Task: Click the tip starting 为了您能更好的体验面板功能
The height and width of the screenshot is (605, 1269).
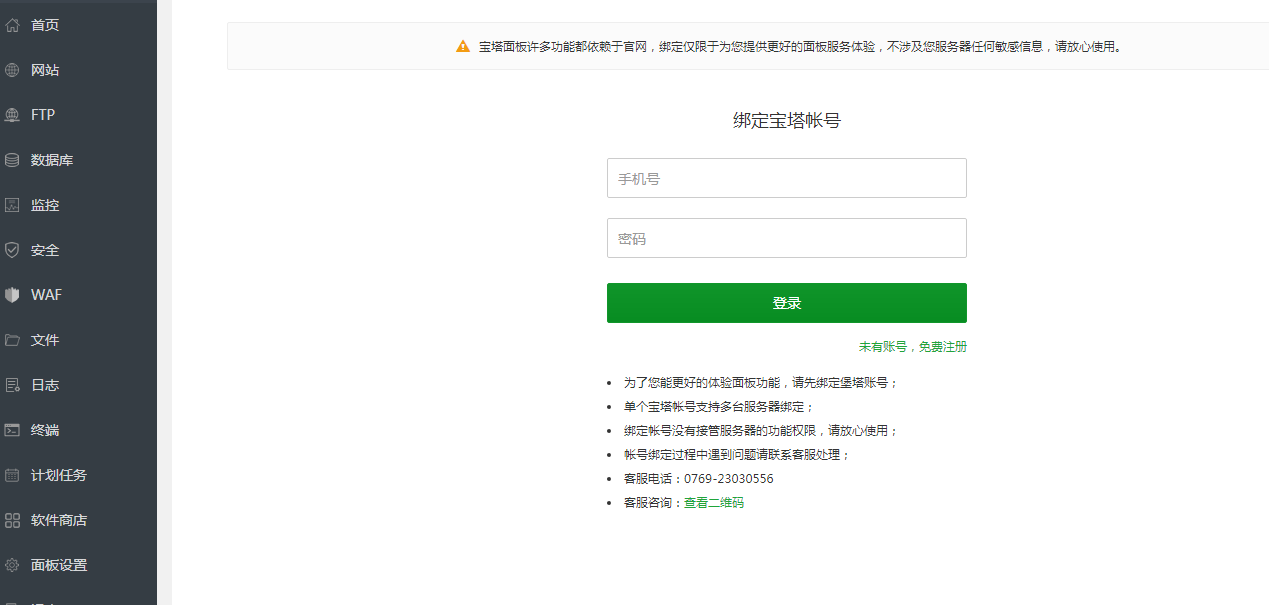Action: [762, 383]
